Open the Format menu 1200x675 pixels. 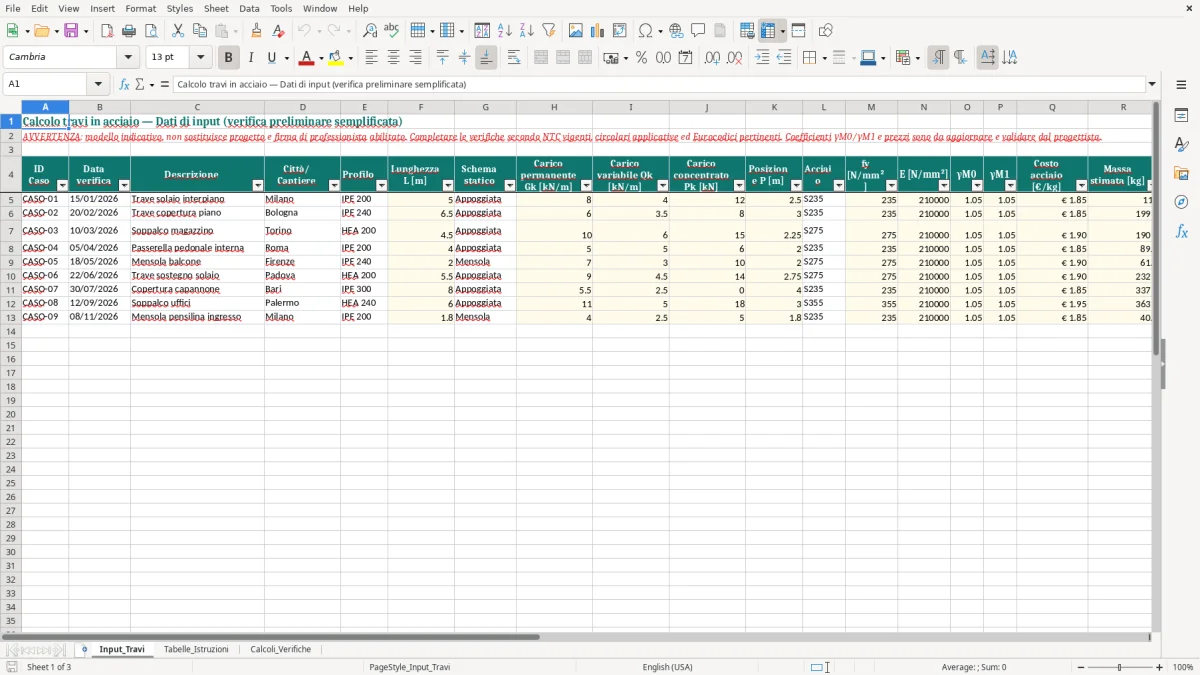140,8
